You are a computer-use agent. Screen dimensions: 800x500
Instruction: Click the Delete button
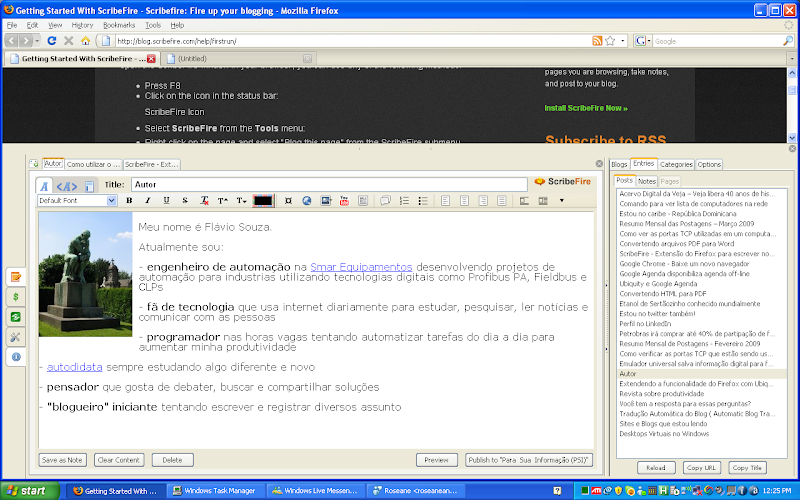[x=172, y=460]
